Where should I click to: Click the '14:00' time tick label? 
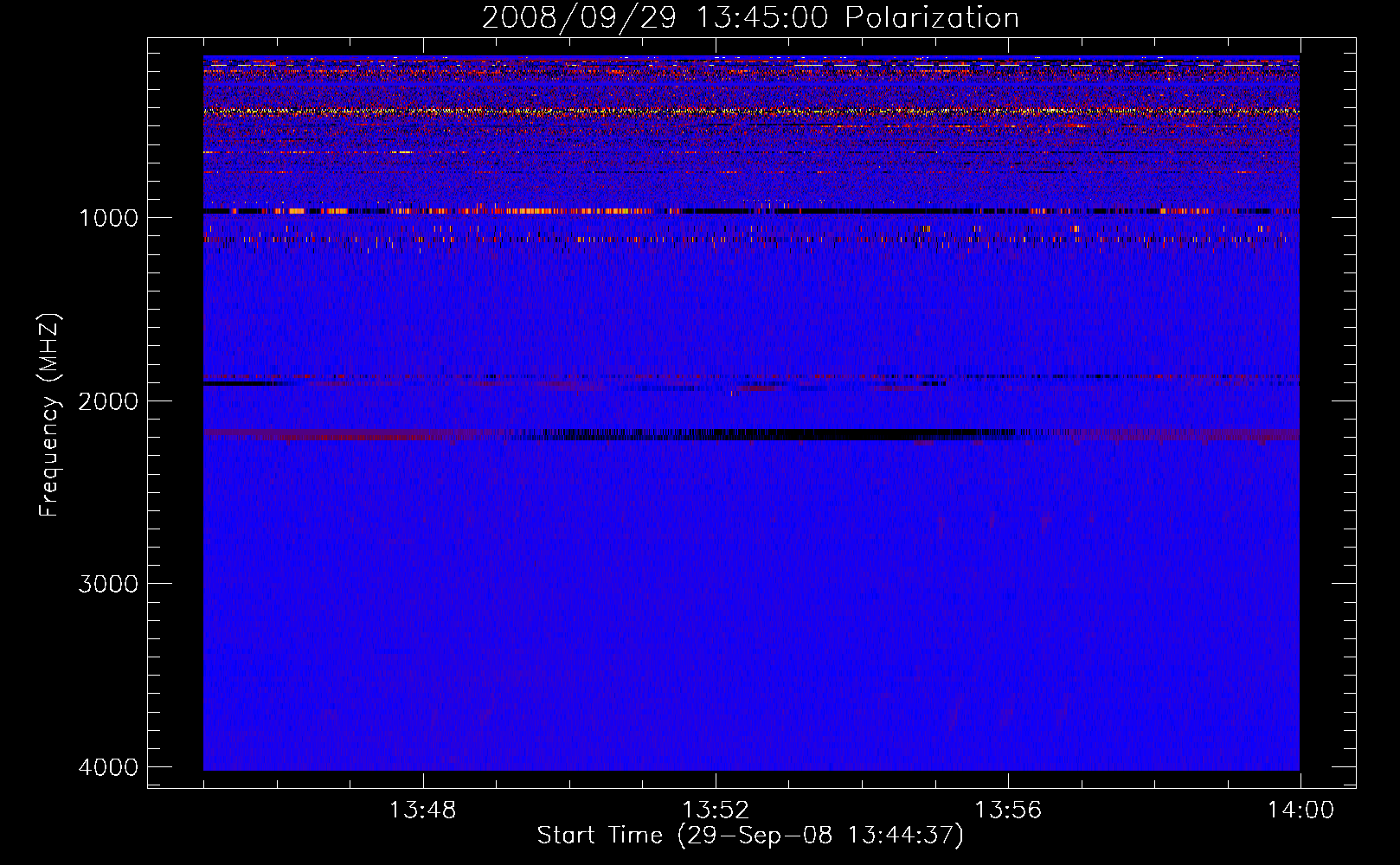(x=1300, y=811)
